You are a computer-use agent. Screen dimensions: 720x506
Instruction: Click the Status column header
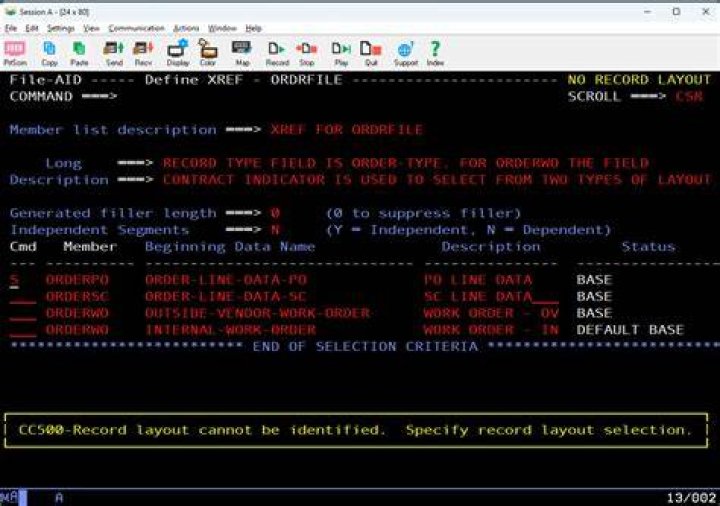tap(648, 247)
